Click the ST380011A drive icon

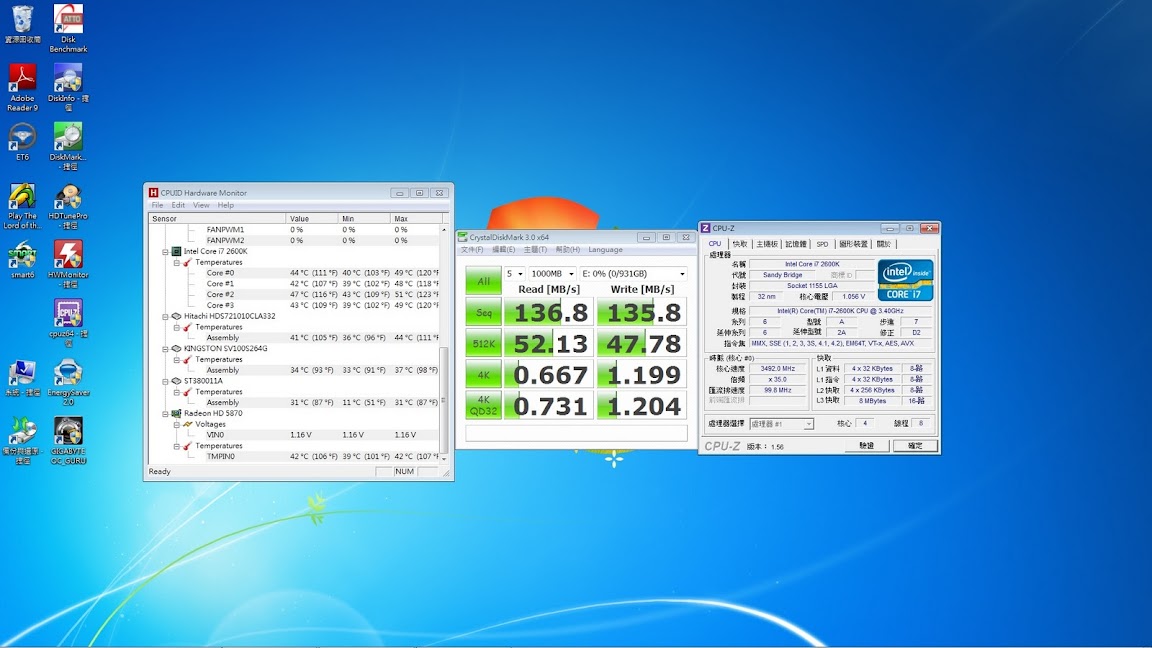pyautogui.click(x=176, y=381)
